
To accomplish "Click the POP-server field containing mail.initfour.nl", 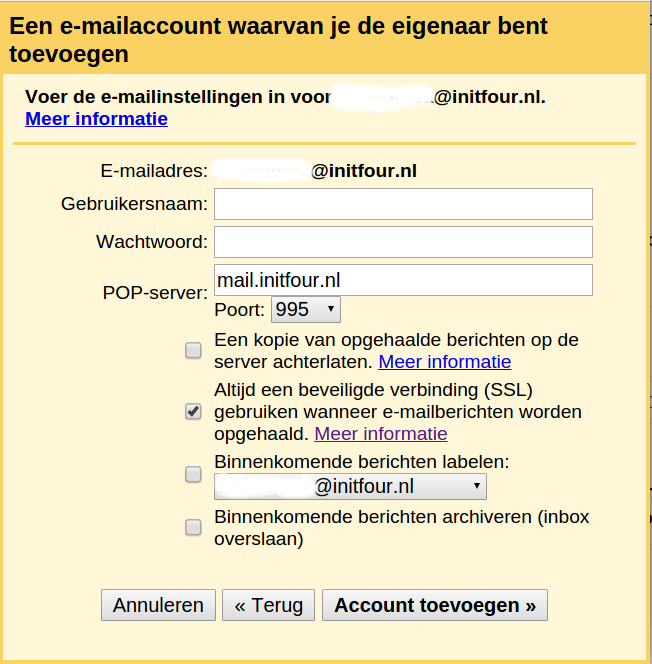I will [x=403, y=280].
